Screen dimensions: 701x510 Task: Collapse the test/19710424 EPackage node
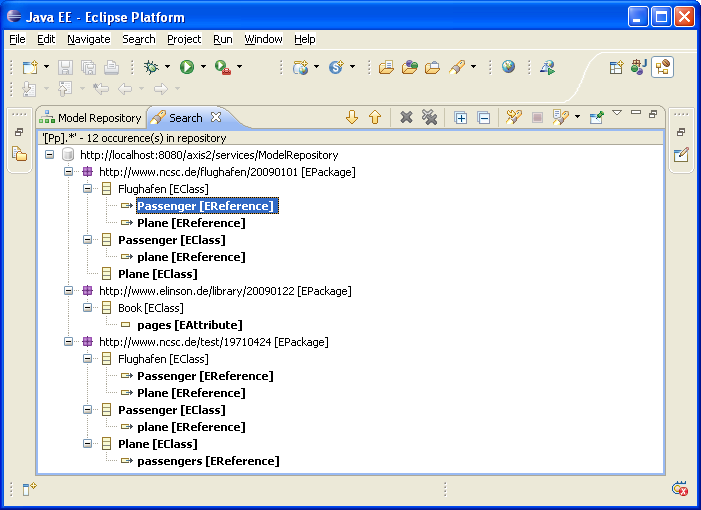coord(68,341)
